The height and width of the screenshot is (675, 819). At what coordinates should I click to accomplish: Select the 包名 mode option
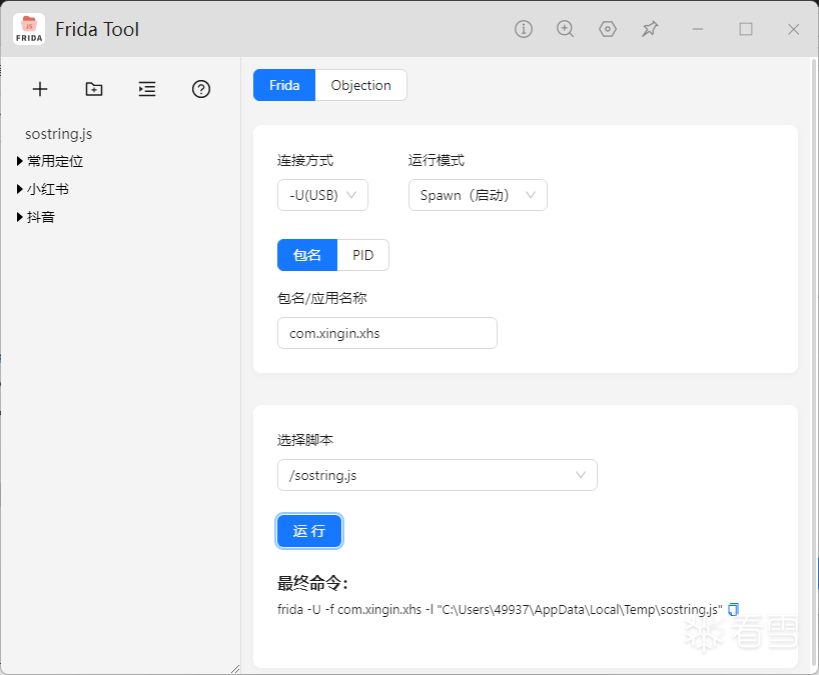pyautogui.click(x=307, y=255)
